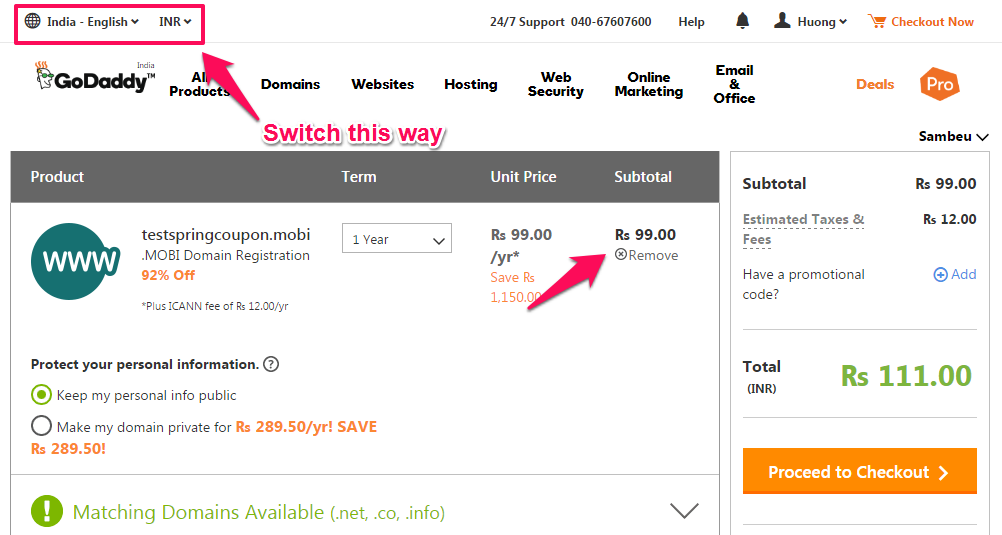Open the Estimated Taxes & Fees link
Screen dimensions: 1002x535
(x=803, y=229)
